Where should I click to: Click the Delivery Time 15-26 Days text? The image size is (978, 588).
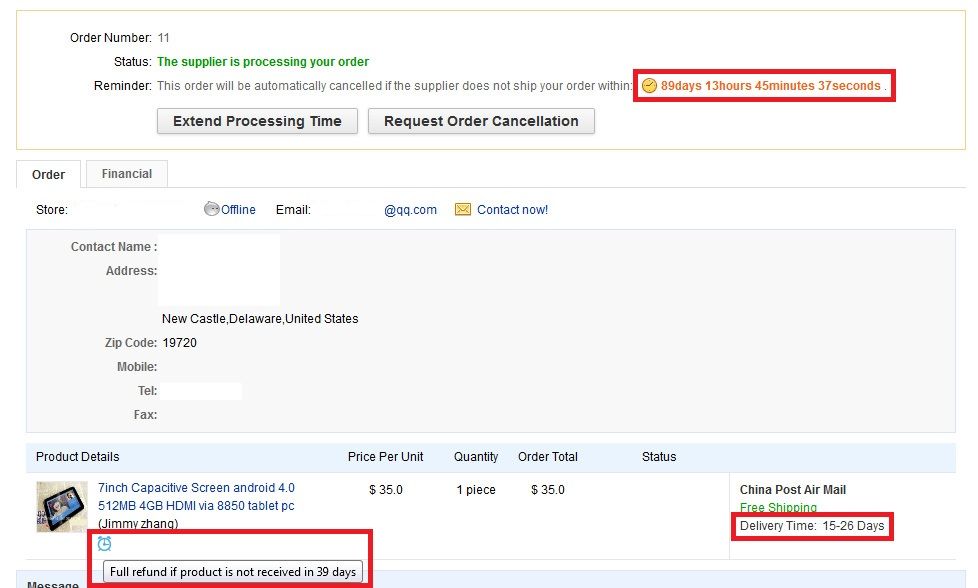(x=812, y=526)
